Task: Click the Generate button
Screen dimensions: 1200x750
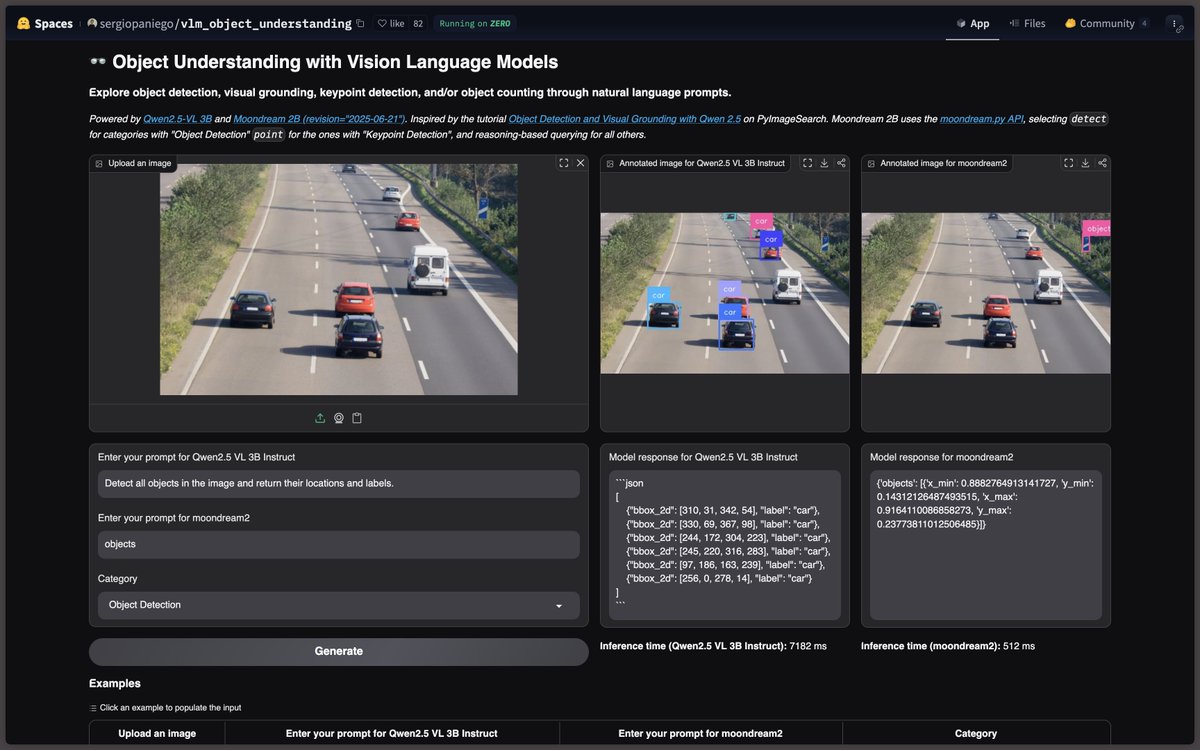Action: pyautogui.click(x=339, y=651)
